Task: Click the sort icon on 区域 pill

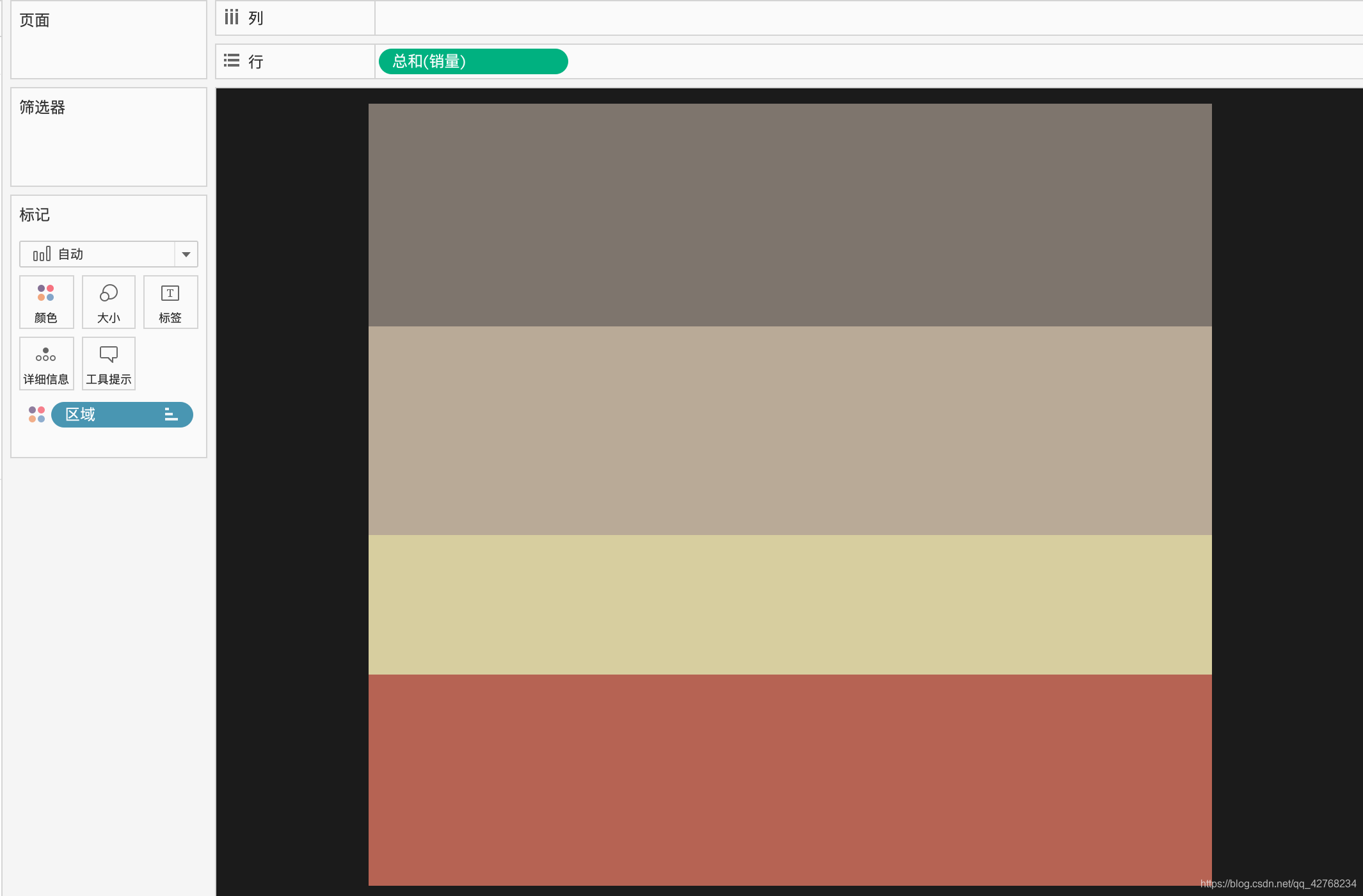Action: pyautogui.click(x=171, y=415)
